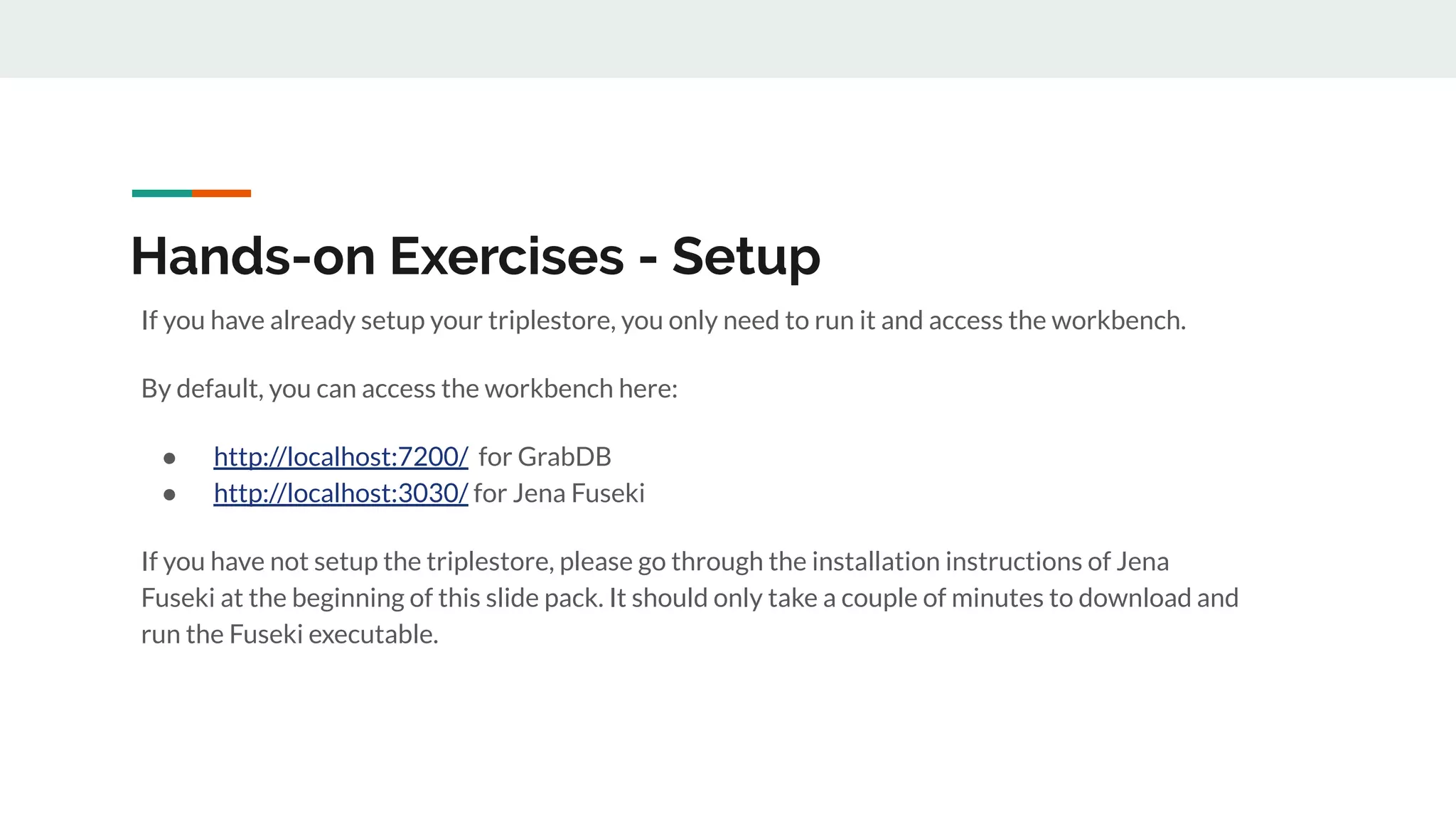Image resolution: width=1456 pixels, height=819 pixels.
Task: Click the second bullet point dot
Action: pyautogui.click(x=169, y=495)
